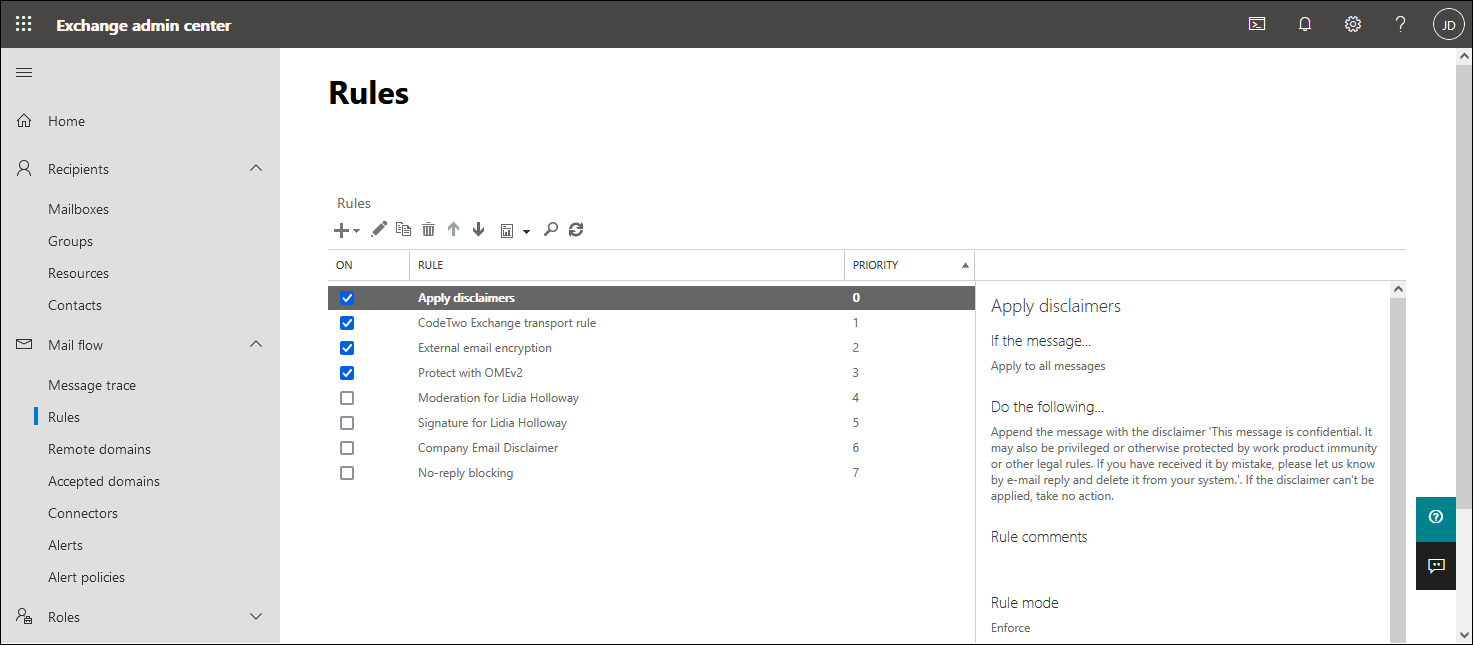Collapse the Recipients section
Viewport: 1473px width, 645px height.
[256, 169]
